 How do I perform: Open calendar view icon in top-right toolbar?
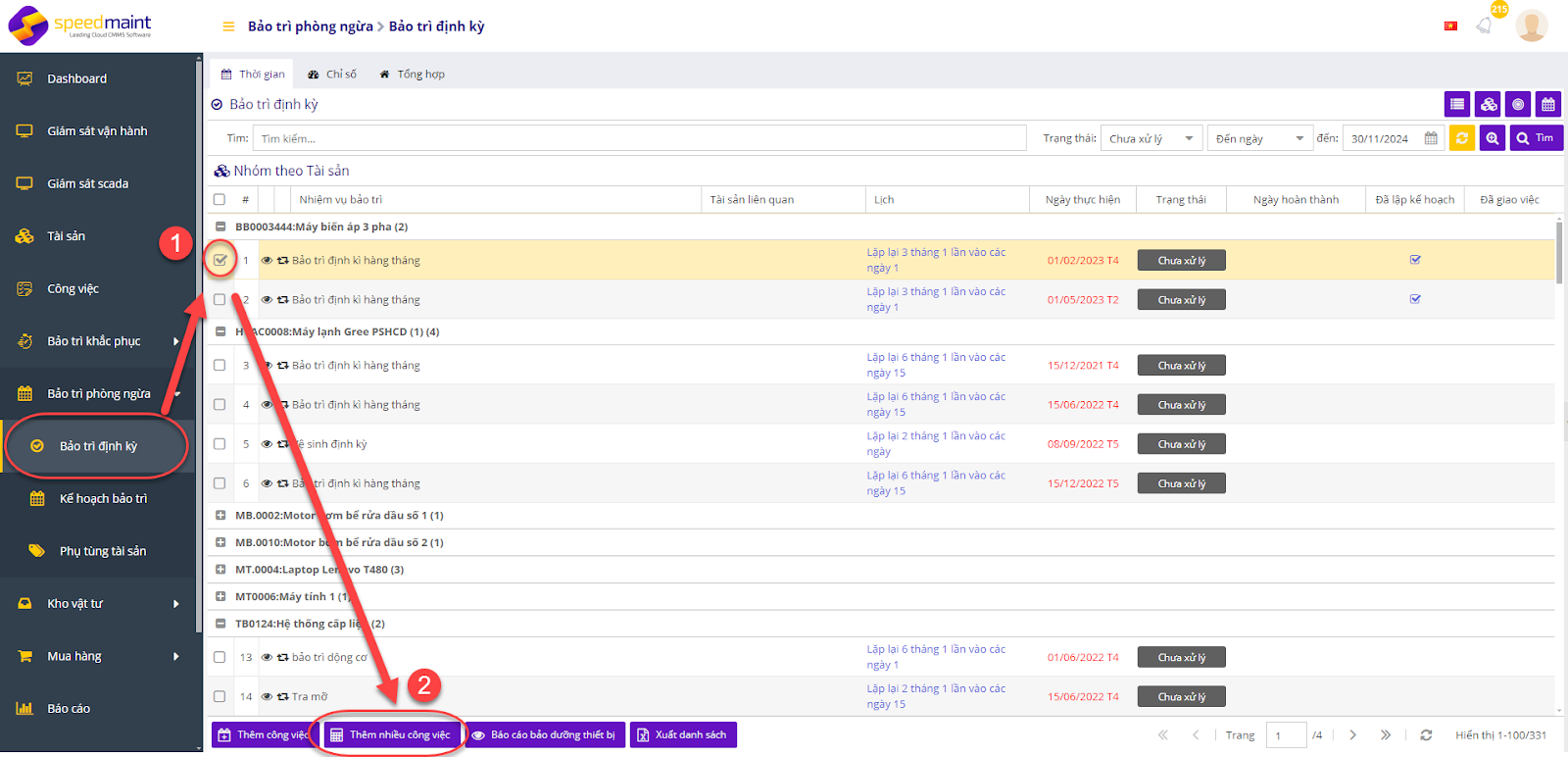click(x=1548, y=104)
